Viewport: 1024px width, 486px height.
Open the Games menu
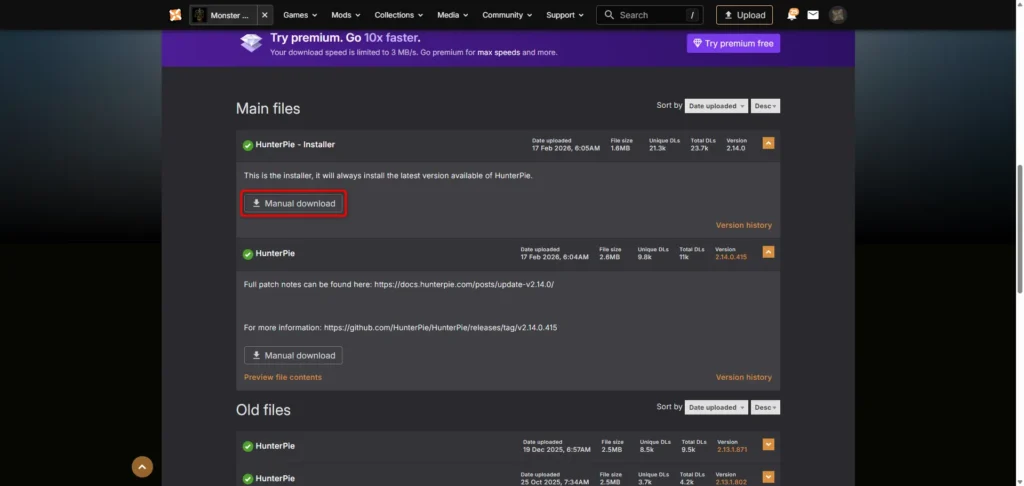pyautogui.click(x=300, y=15)
